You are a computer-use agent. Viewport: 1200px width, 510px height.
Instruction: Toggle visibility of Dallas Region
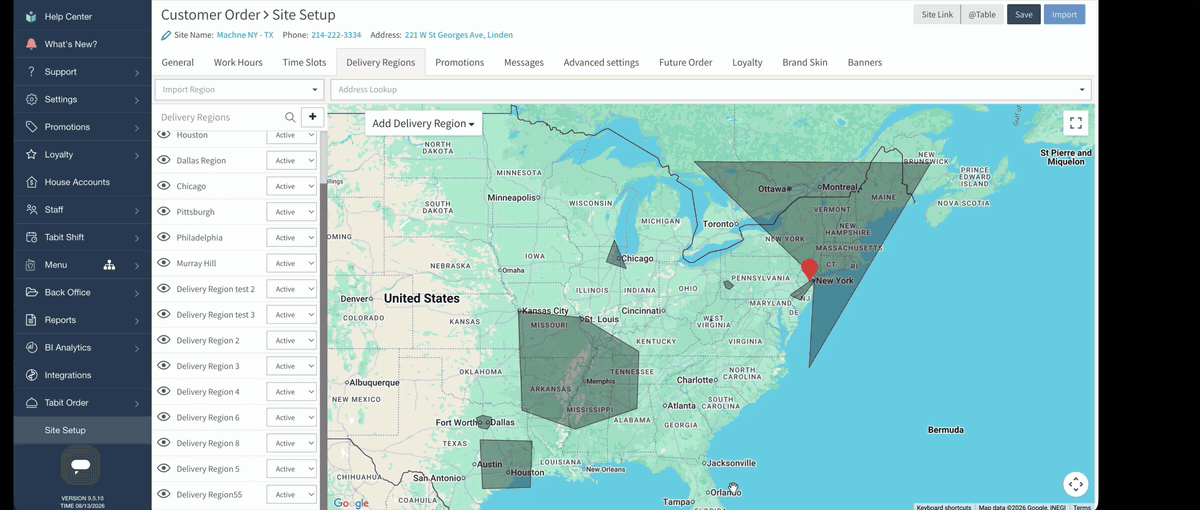[164, 160]
